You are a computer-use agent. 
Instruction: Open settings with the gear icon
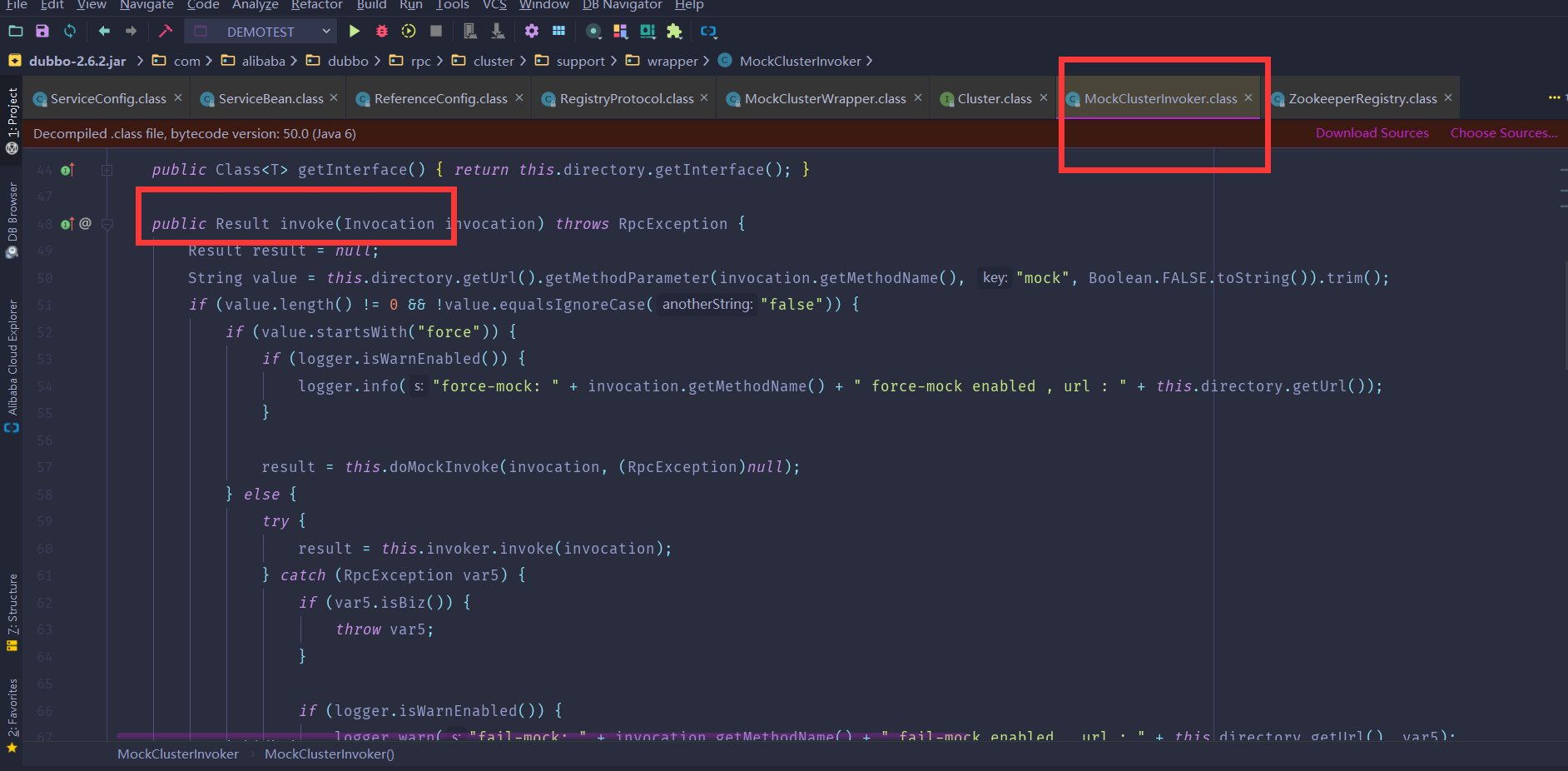coord(532,32)
